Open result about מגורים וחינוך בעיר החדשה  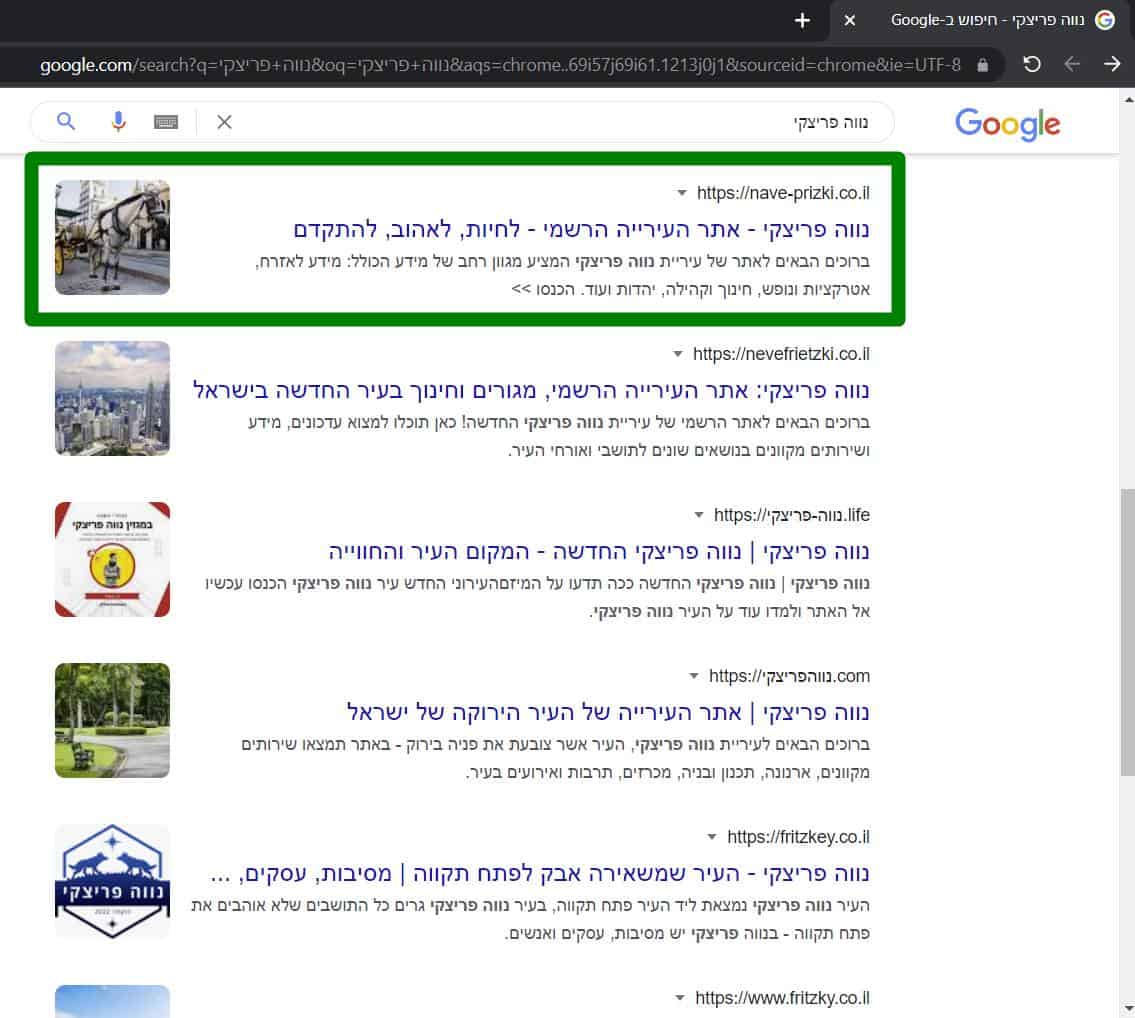531,390
